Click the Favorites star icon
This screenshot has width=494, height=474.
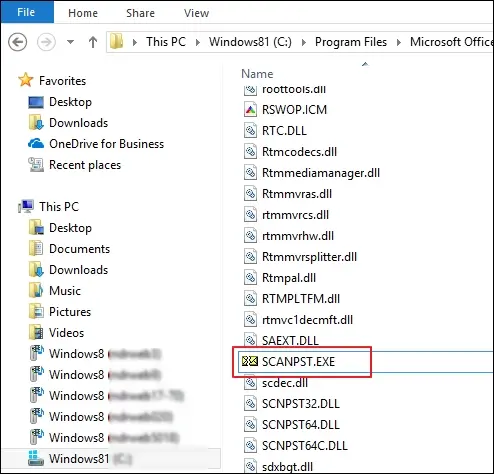[x=26, y=80]
